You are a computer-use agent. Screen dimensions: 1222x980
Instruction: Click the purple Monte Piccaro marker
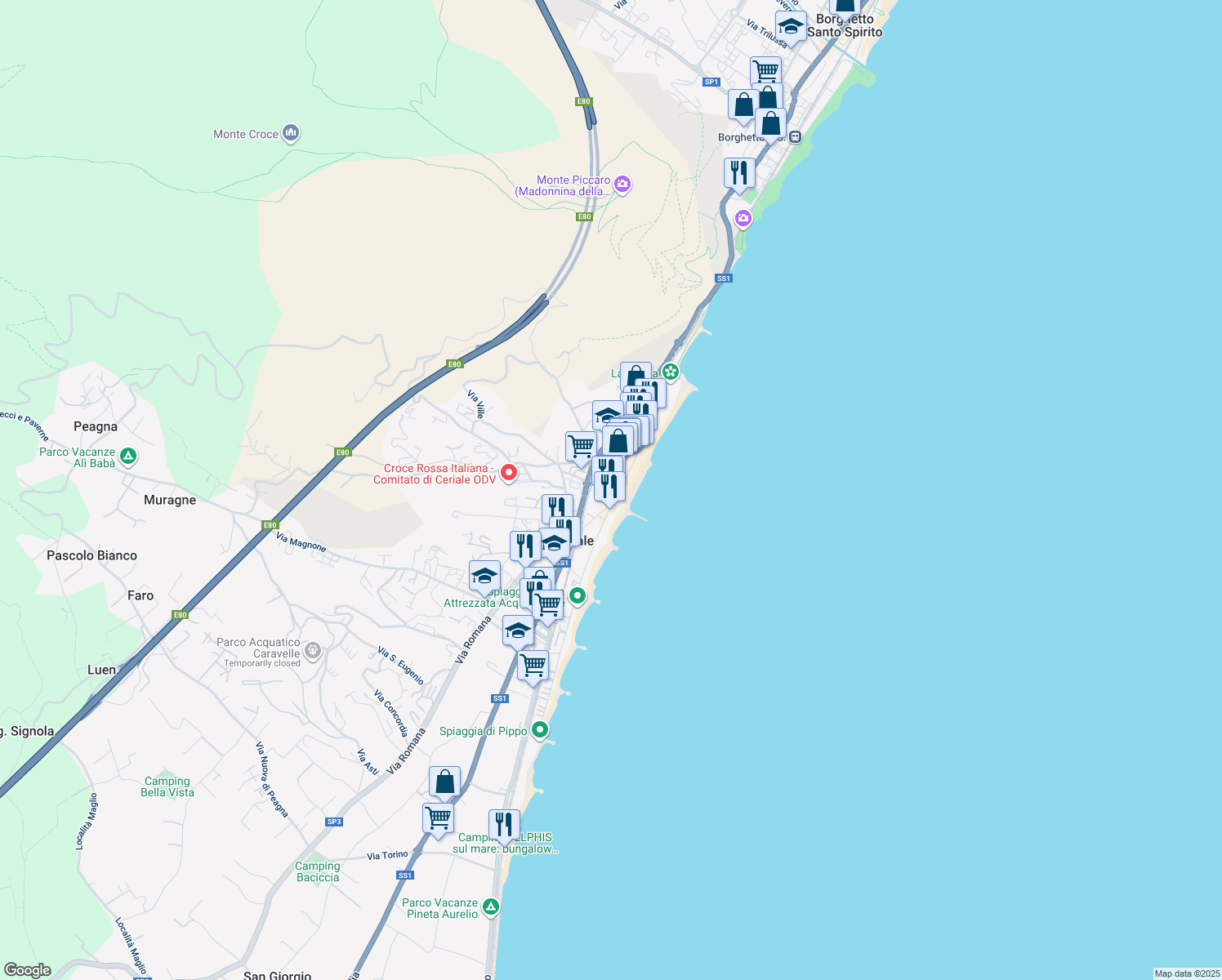point(622,185)
